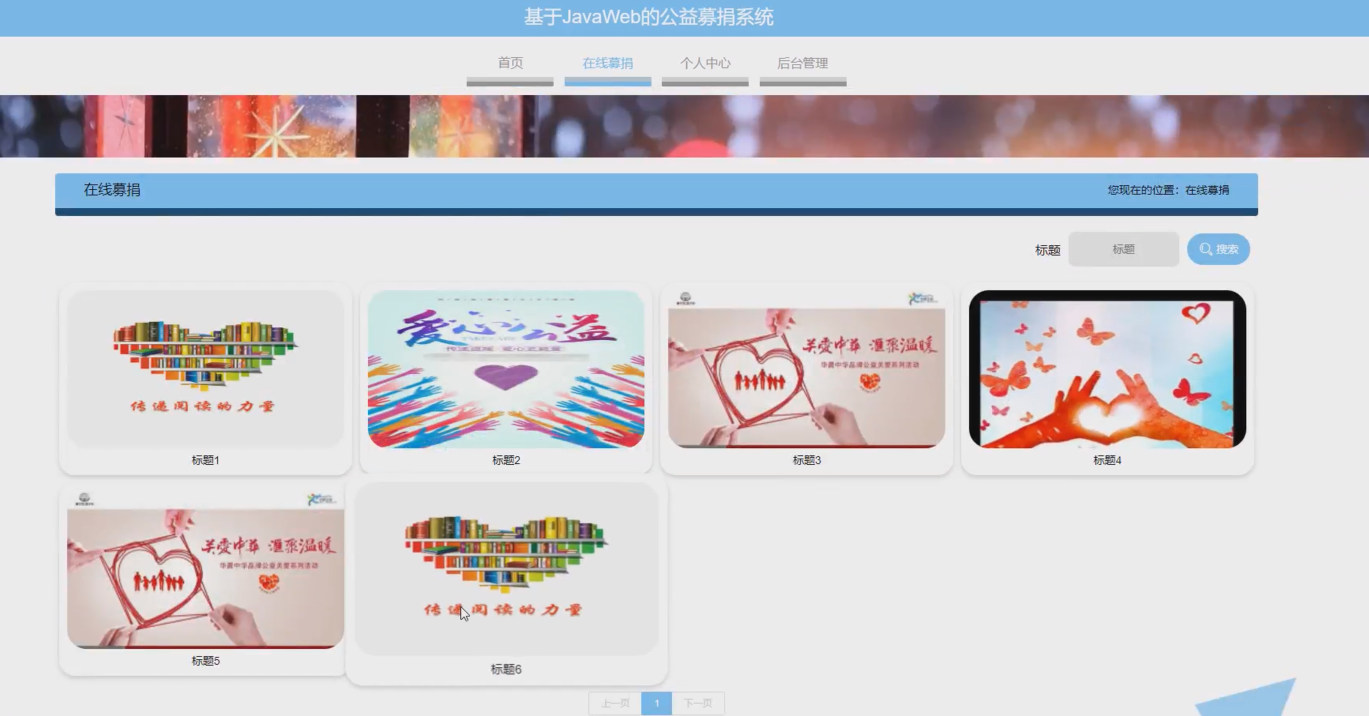Image resolution: width=1369 pixels, height=716 pixels.
Task: Click the 上一页 pagination button
Action: coord(616,703)
